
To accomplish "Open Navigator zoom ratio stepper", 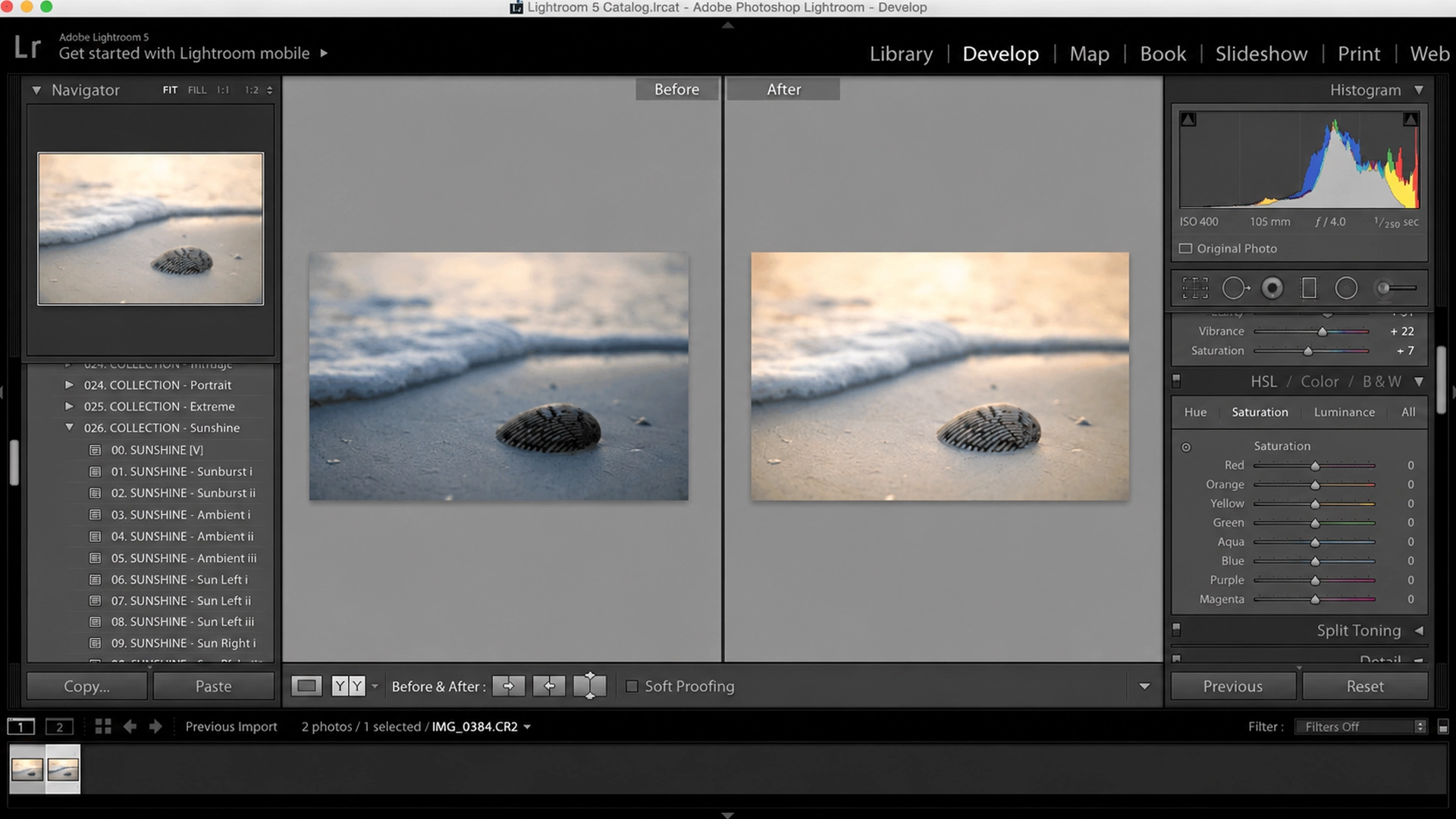I will 269,90.
